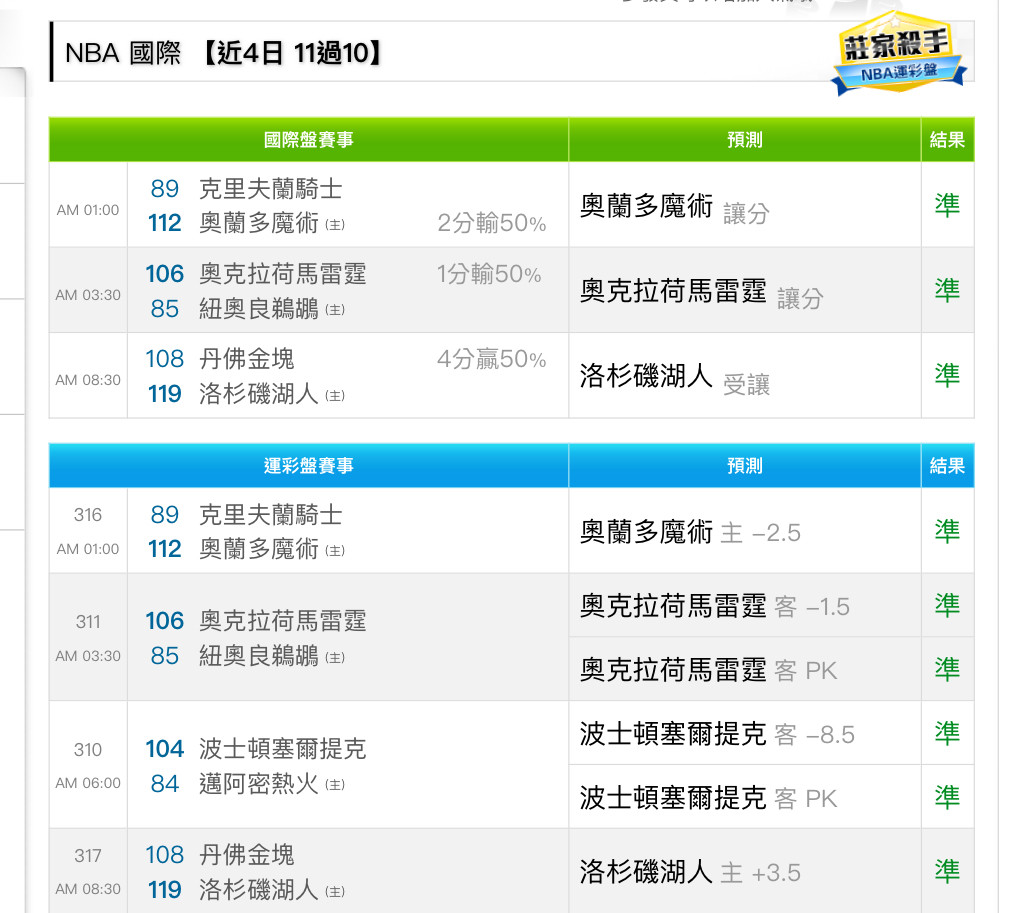Click the 奧蘭多魔術 讓分 prediction
The height and width of the screenshot is (913, 1011).
tap(674, 207)
